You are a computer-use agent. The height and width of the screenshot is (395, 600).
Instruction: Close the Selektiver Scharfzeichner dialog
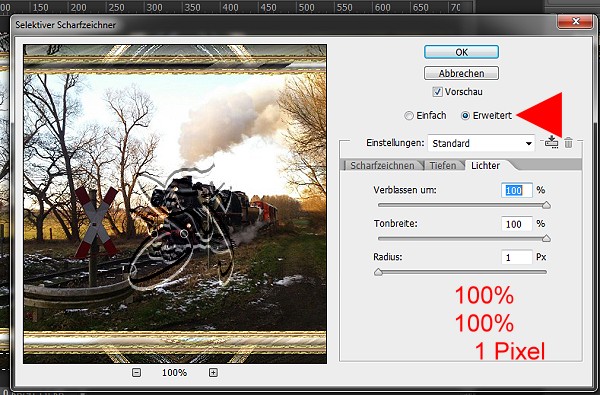(x=575, y=21)
